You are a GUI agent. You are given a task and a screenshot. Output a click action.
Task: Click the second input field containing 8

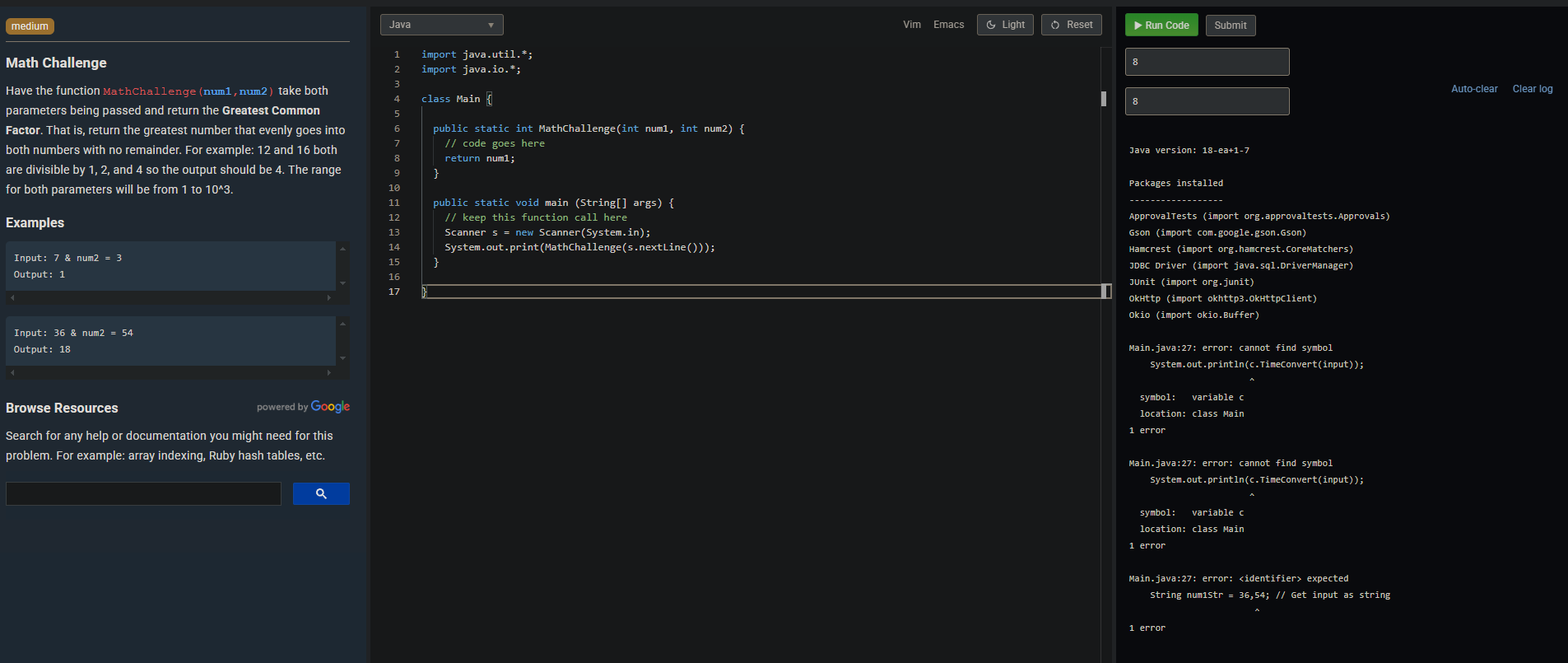[1207, 101]
